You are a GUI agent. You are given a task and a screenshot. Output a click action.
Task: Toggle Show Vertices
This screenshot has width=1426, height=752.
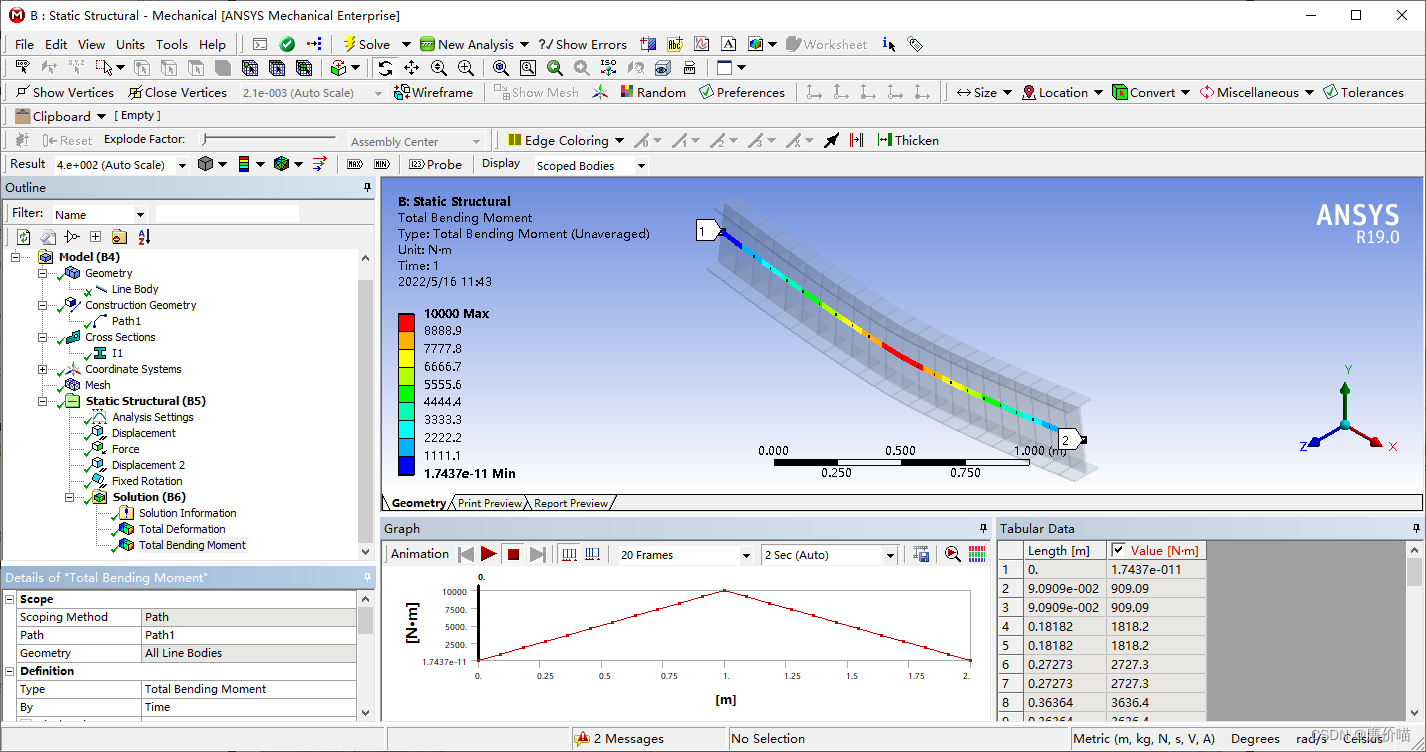click(63, 92)
